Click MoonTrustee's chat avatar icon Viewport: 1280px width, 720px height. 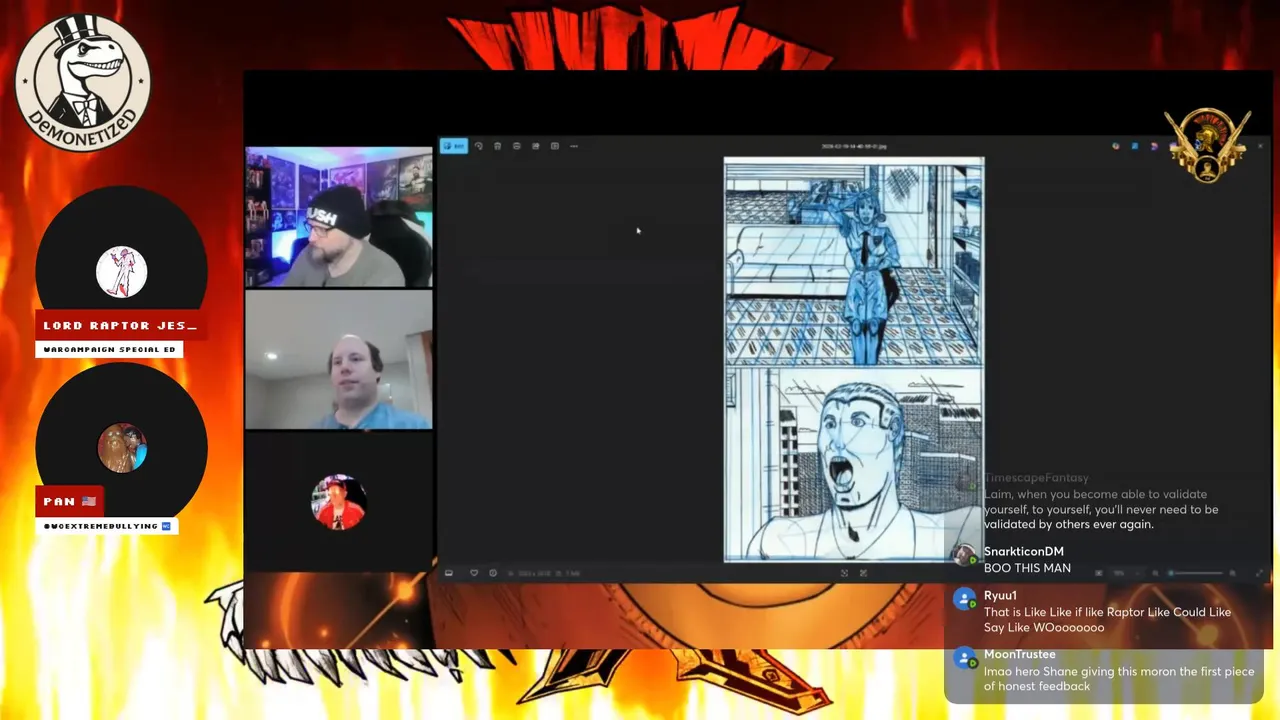tap(964, 658)
